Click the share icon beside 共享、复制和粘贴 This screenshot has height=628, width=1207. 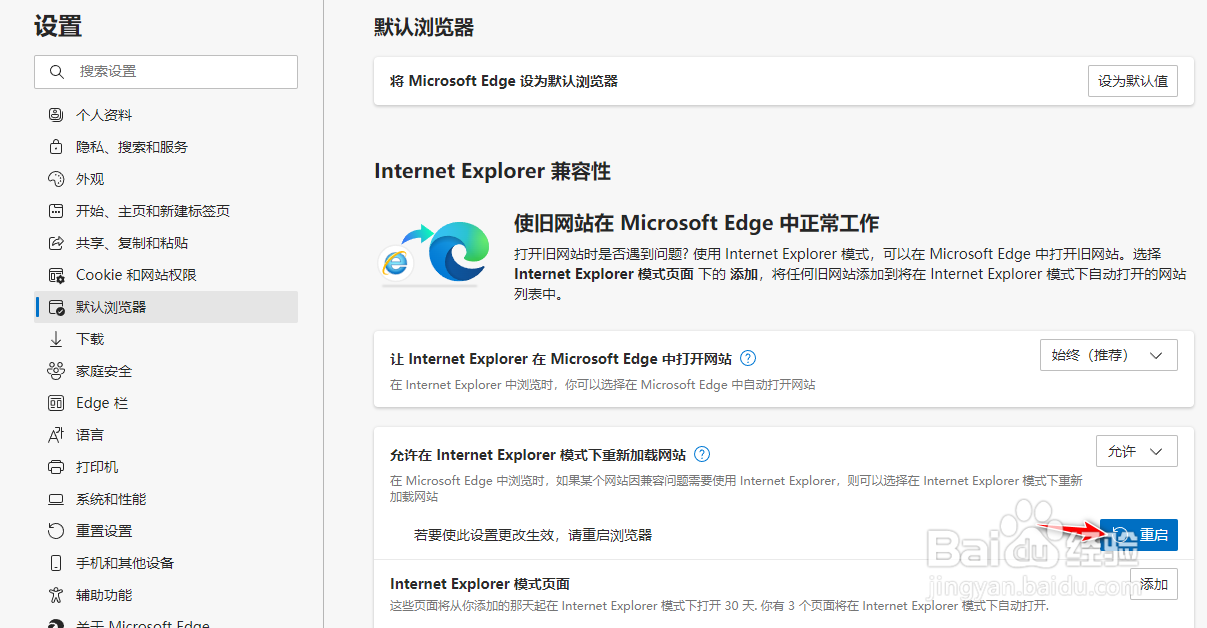click(56, 243)
